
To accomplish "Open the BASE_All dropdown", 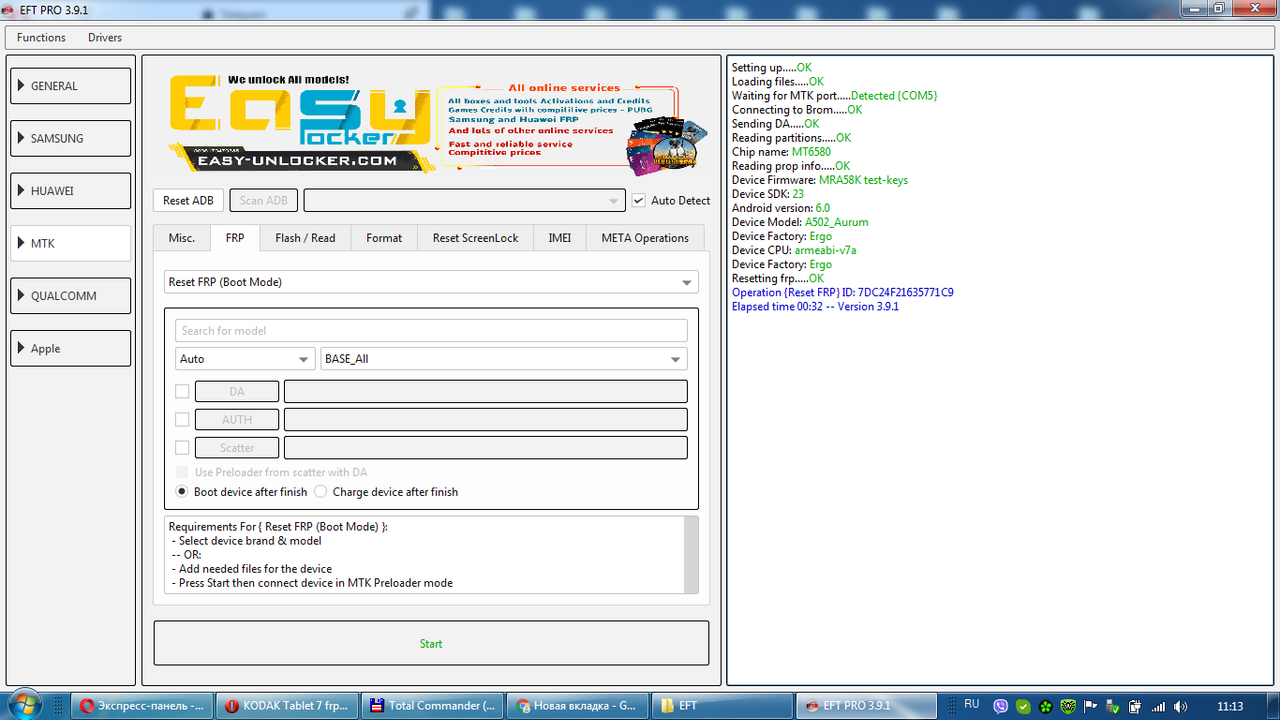I will pyautogui.click(x=504, y=359).
